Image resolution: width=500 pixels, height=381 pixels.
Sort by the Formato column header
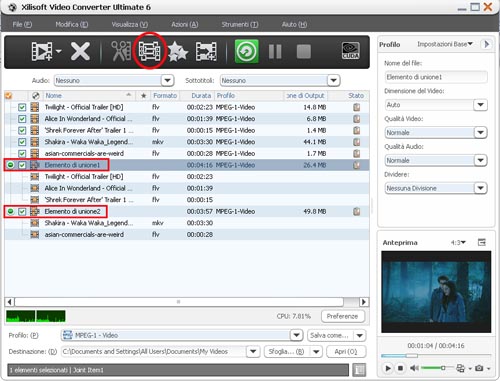165,96
